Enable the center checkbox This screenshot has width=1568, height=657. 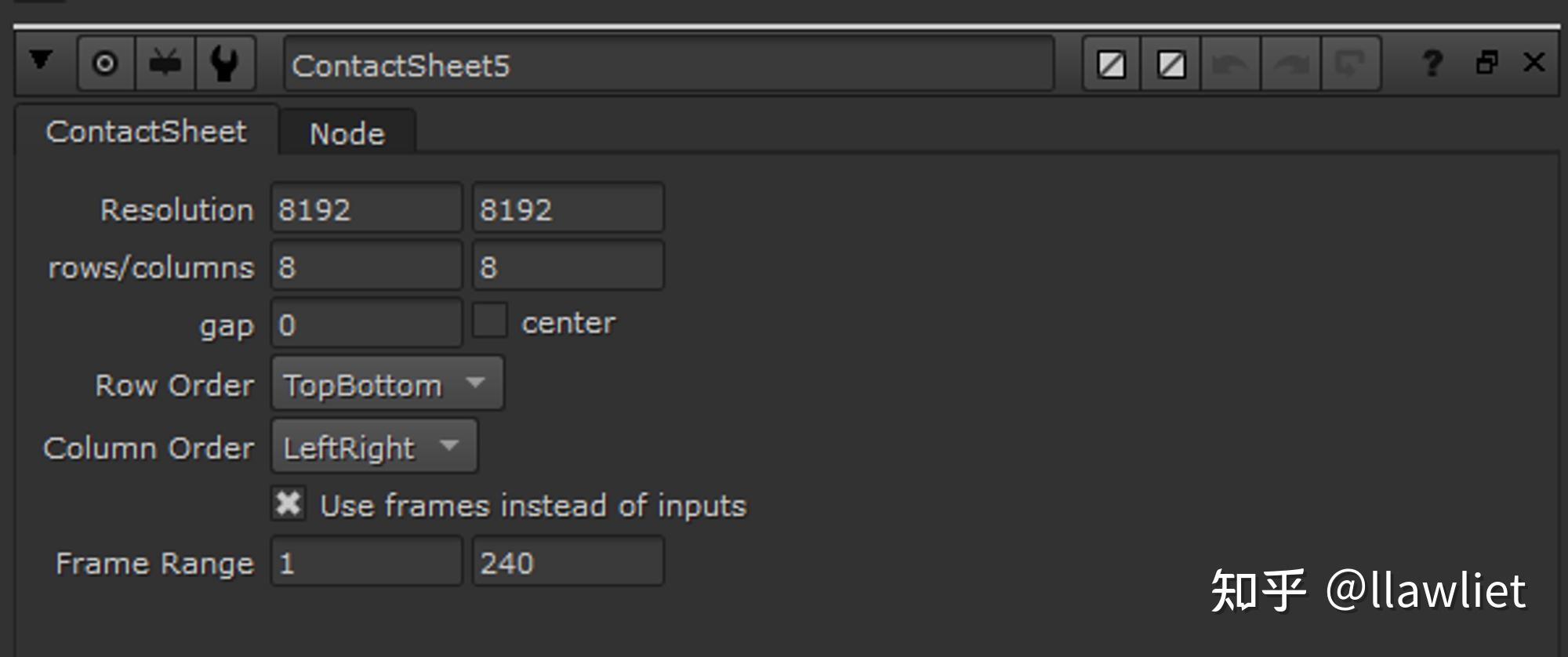click(x=490, y=321)
